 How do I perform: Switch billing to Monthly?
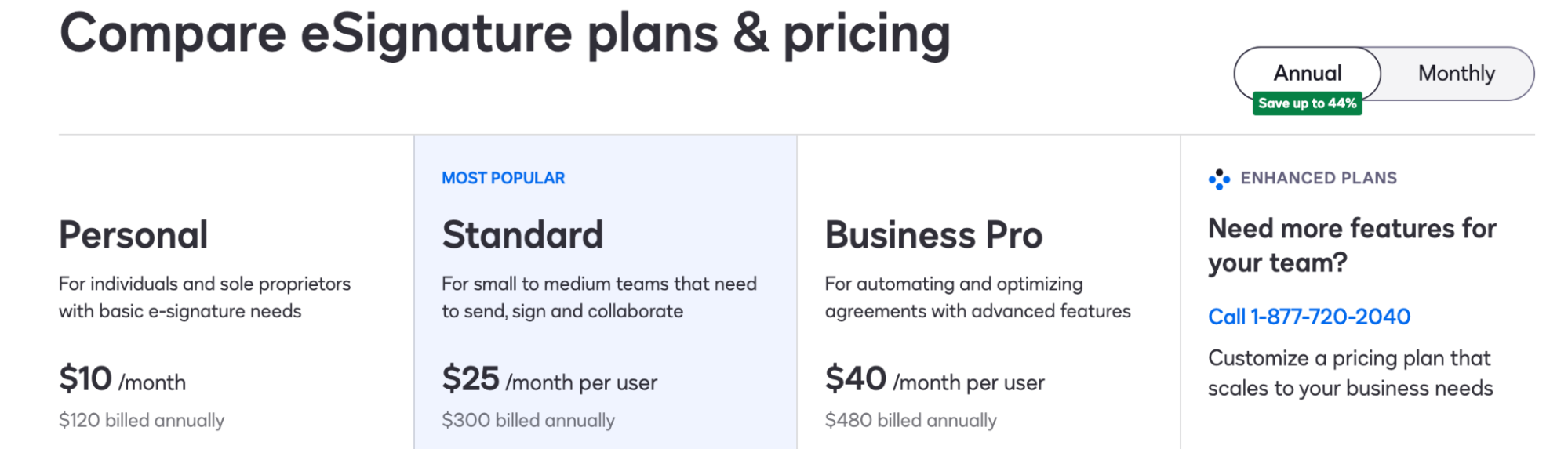(1457, 73)
